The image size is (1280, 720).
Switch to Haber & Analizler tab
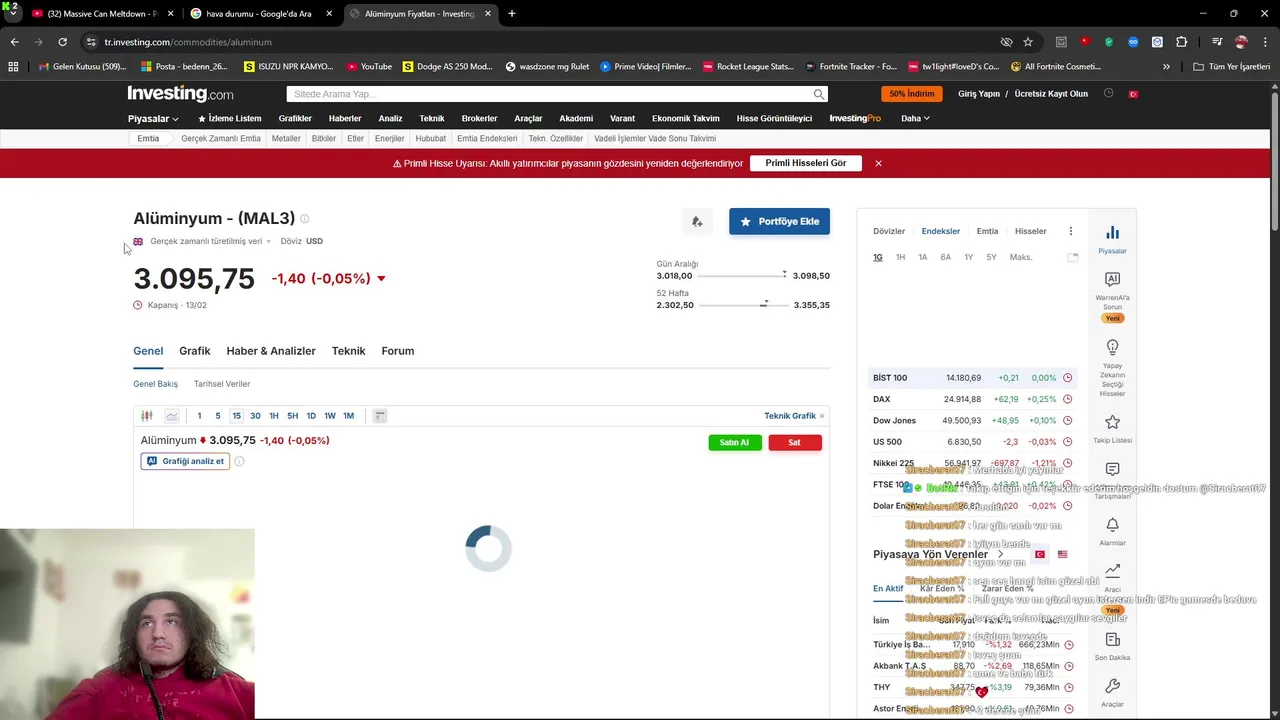click(271, 351)
